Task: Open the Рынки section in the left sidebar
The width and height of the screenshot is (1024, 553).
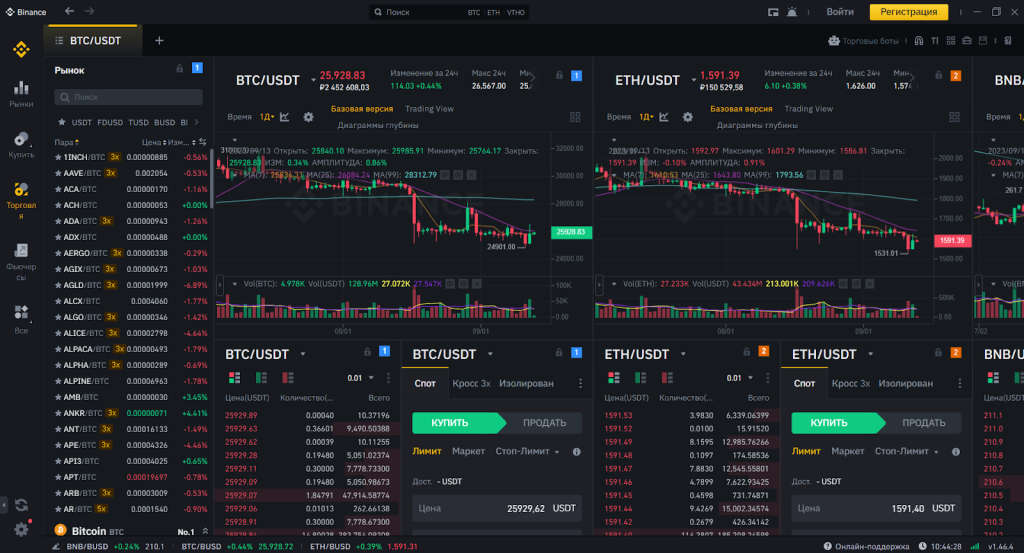Action: tap(21, 94)
